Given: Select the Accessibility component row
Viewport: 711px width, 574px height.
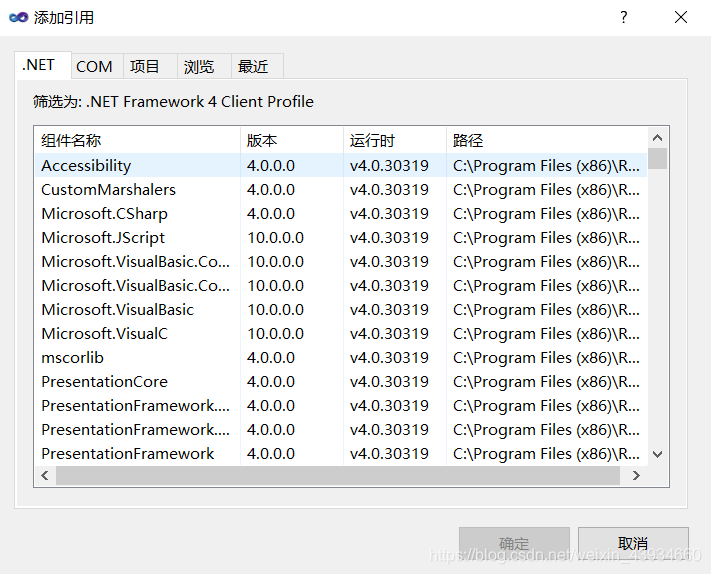Looking at the screenshot, I should (x=341, y=165).
